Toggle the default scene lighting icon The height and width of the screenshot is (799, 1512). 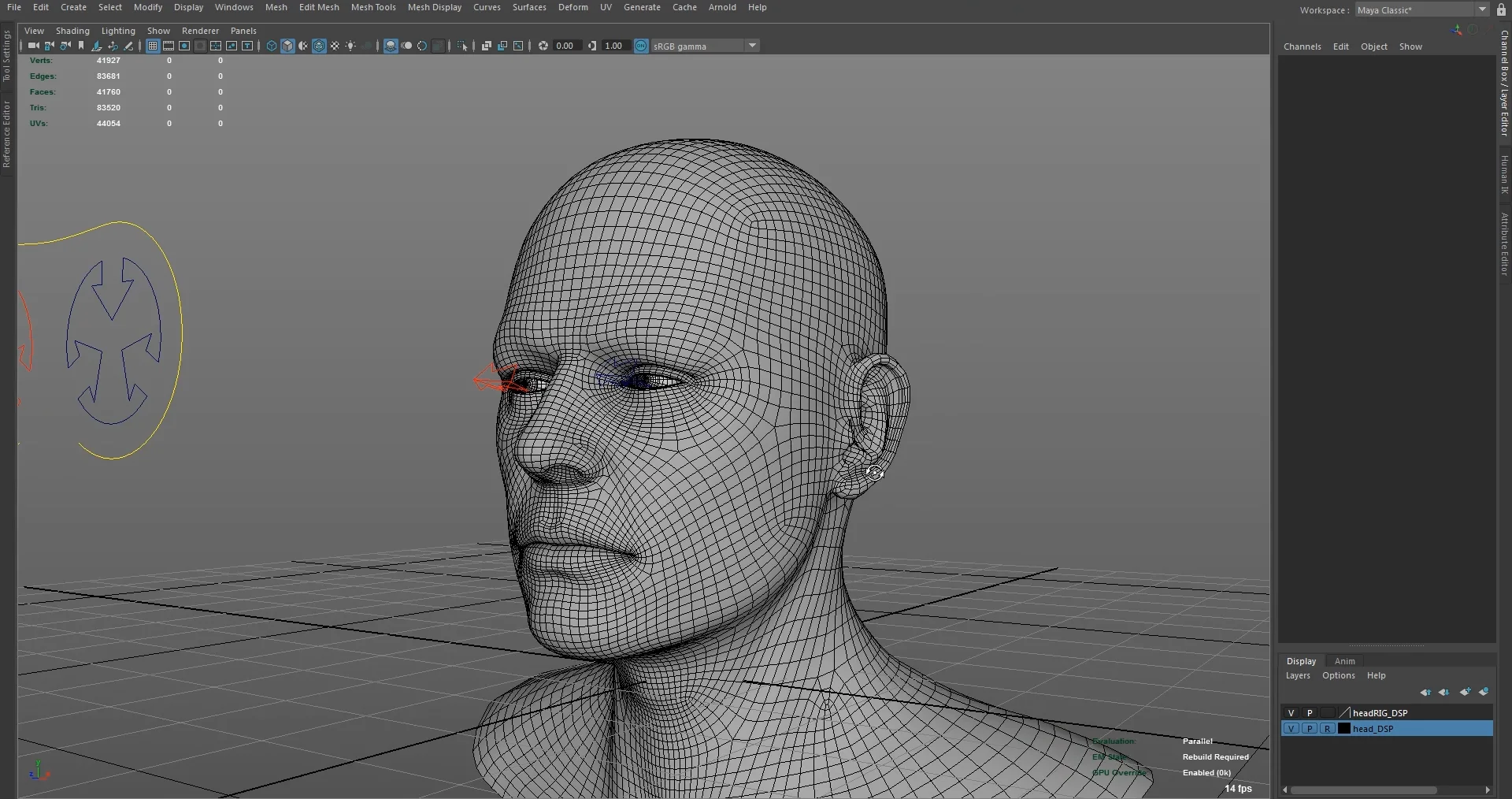tap(350, 46)
